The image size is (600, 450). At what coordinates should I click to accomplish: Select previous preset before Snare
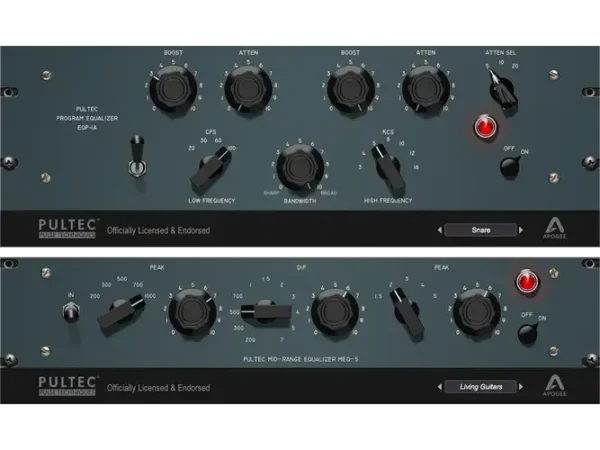point(439,230)
